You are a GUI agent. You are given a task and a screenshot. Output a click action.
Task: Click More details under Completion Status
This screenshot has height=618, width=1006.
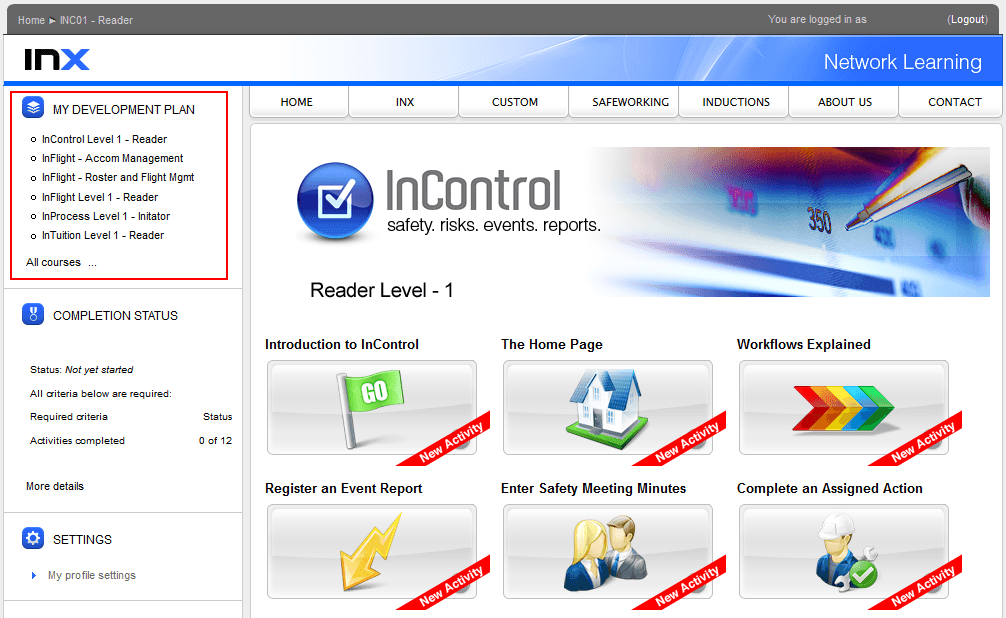pos(55,486)
